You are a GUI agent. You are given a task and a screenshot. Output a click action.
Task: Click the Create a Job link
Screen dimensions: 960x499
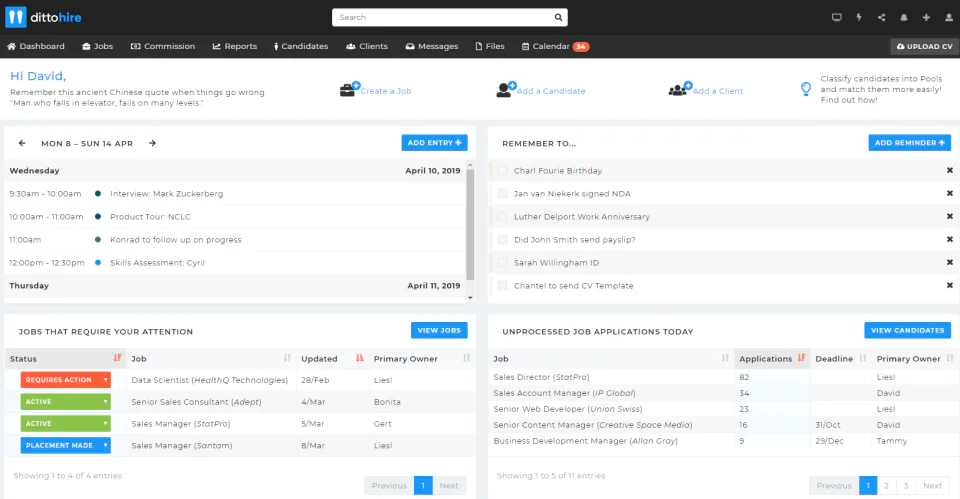386,91
